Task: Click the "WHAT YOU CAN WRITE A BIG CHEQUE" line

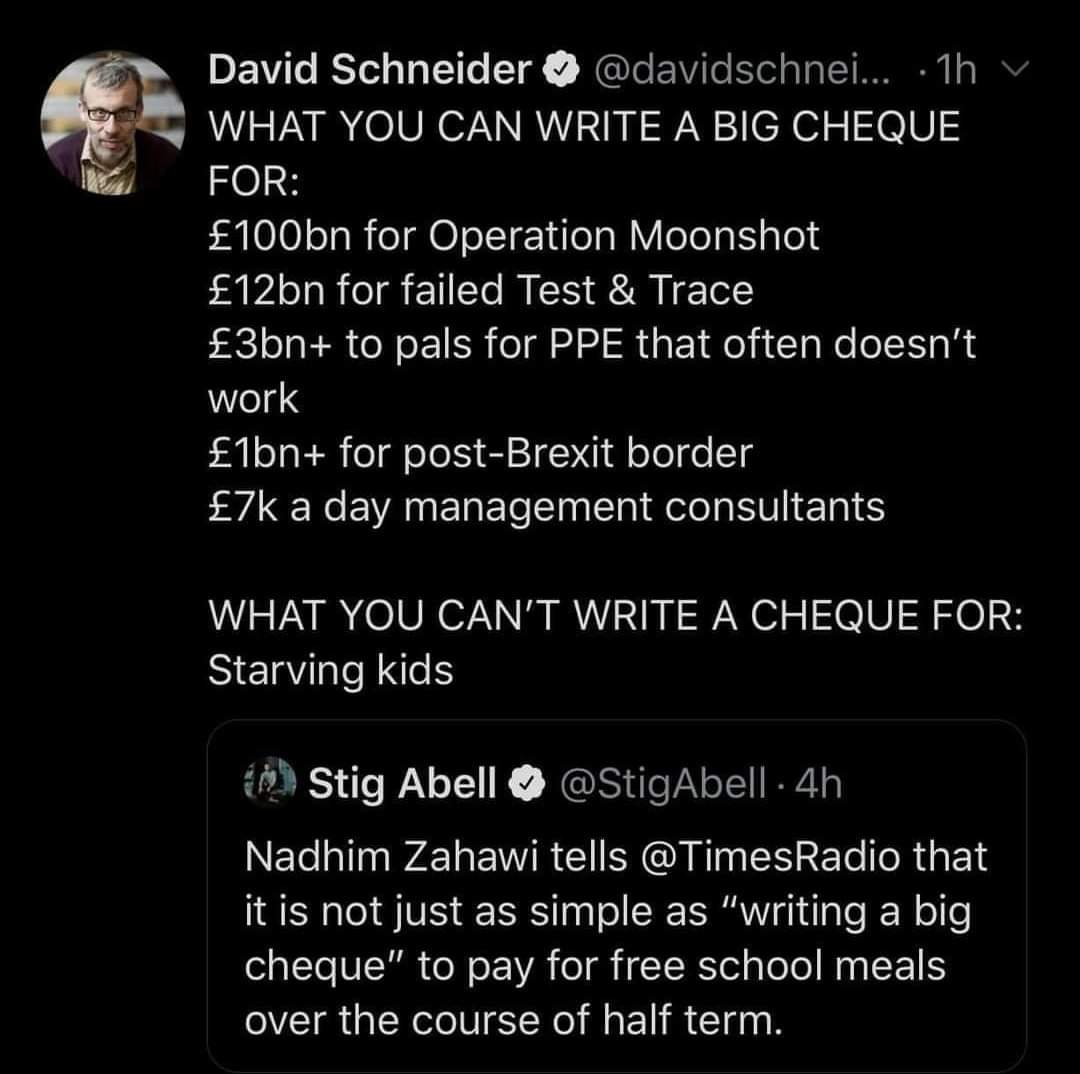Action: (x=583, y=127)
